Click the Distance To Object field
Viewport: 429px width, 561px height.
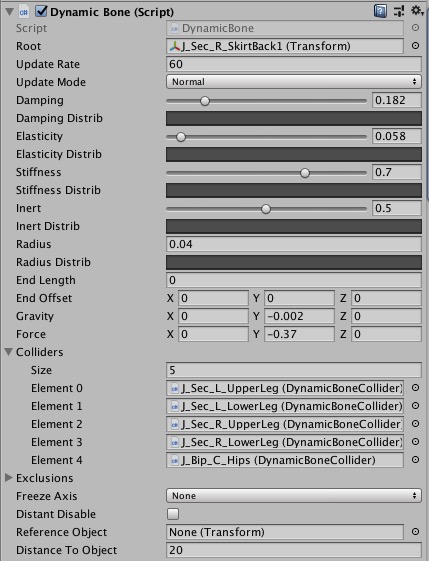click(x=294, y=550)
